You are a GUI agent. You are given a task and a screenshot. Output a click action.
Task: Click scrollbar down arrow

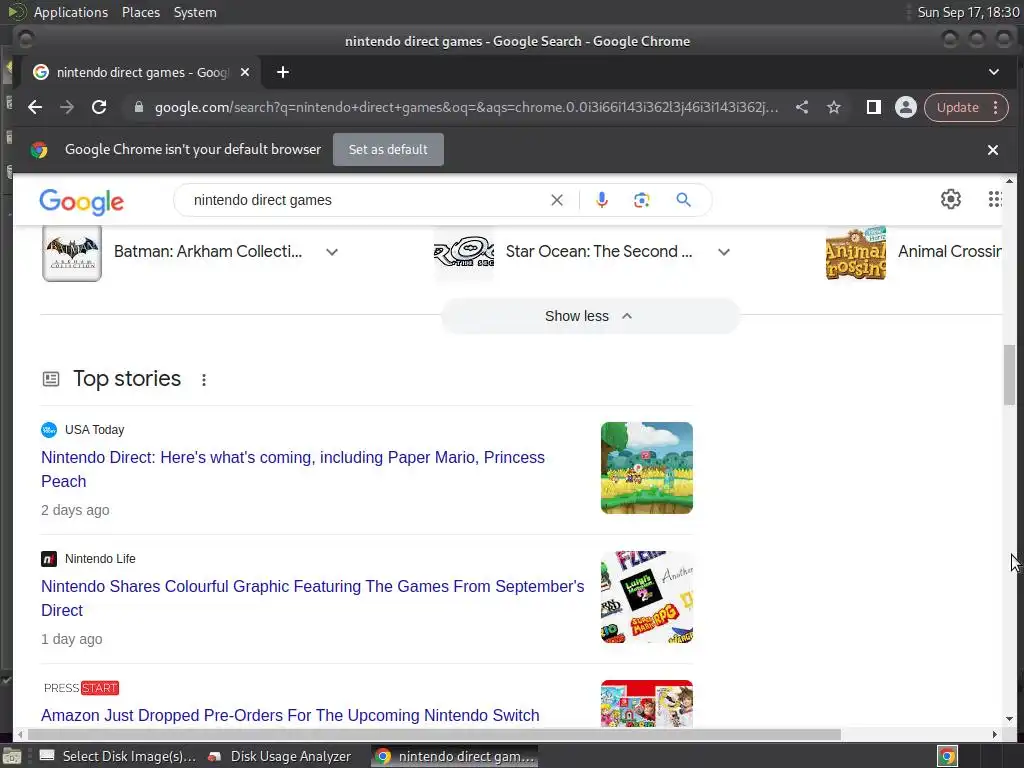click(1010, 719)
